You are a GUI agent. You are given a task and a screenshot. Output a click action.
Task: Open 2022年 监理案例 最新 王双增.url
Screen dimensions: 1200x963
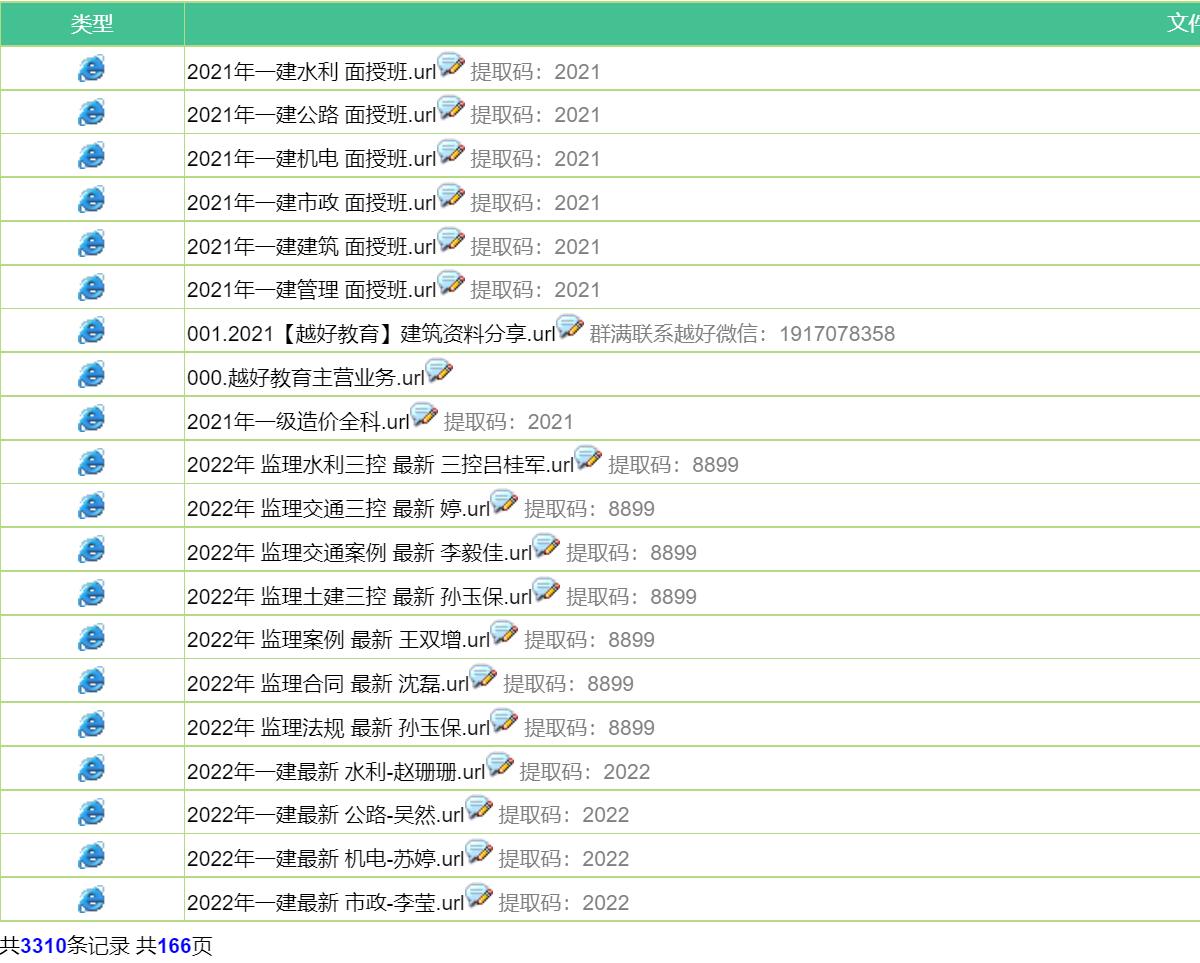(338, 640)
